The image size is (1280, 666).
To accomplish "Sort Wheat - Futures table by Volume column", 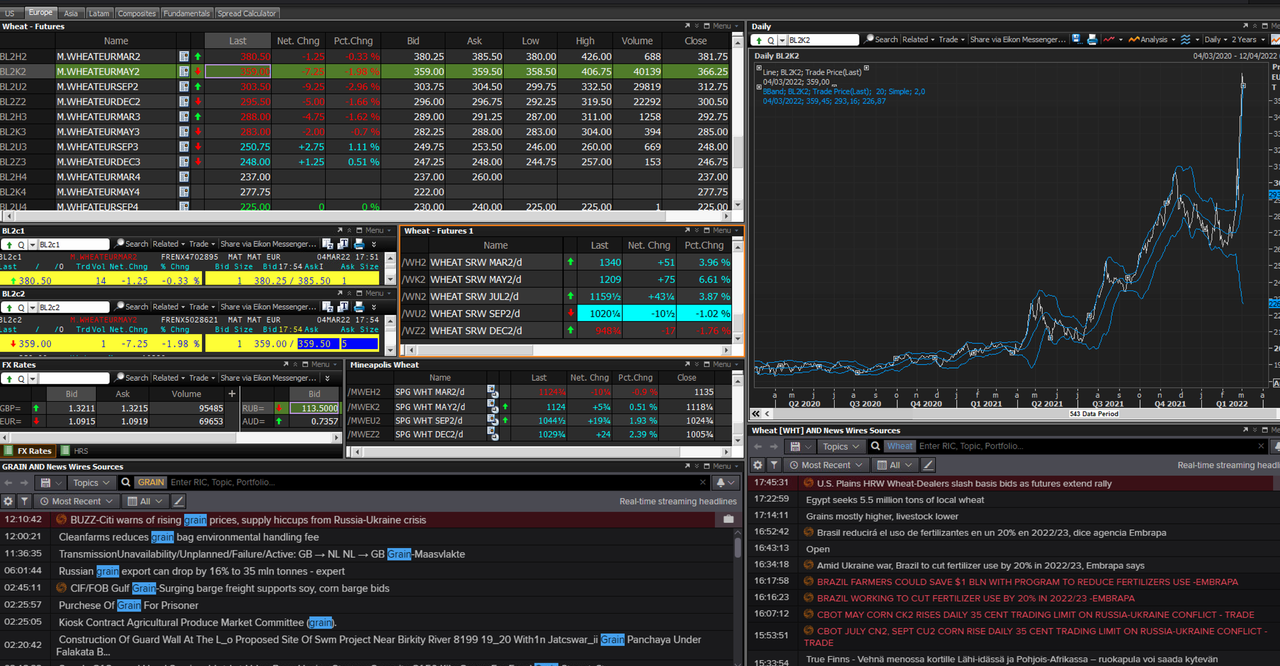I will 637,41.
